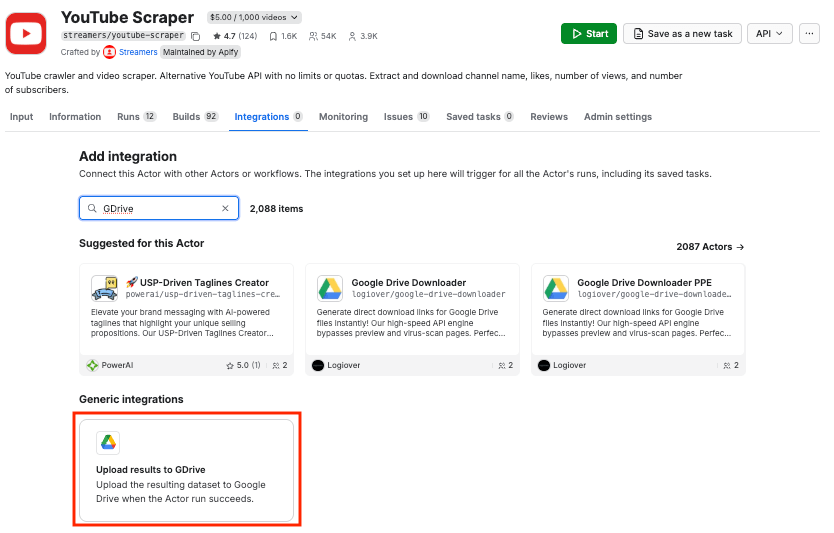The image size is (834, 533).
Task: Click Save as a new task
Action: click(x=683, y=34)
